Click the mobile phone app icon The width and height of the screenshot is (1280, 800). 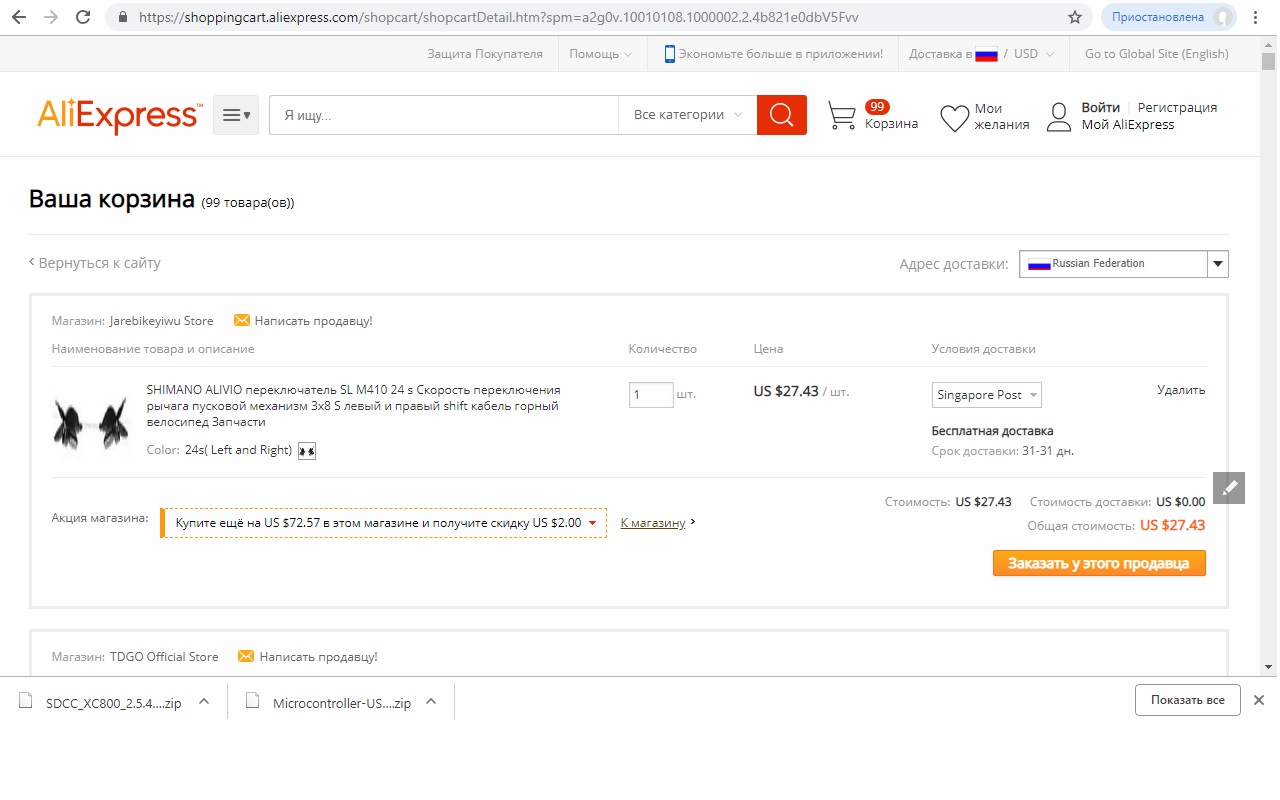pyautogui.click(x=670, y=54)
